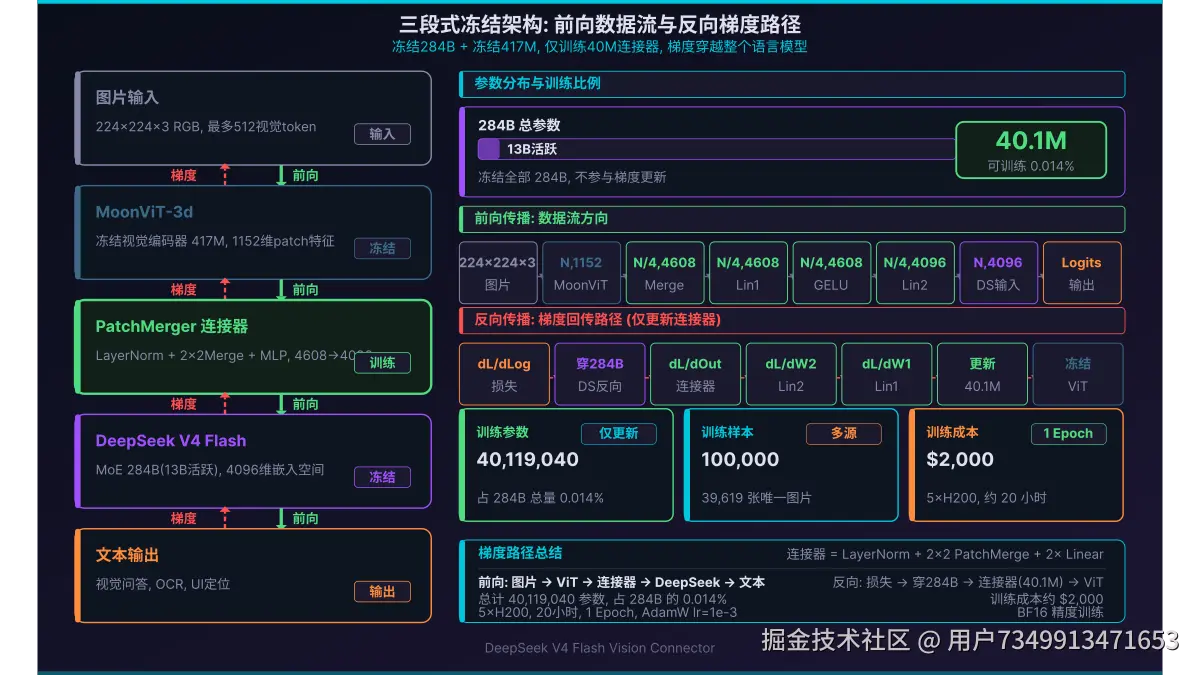Click the 40.1M 可训练 green box
1200x675 pixels.
click(x=1031, y=150)
